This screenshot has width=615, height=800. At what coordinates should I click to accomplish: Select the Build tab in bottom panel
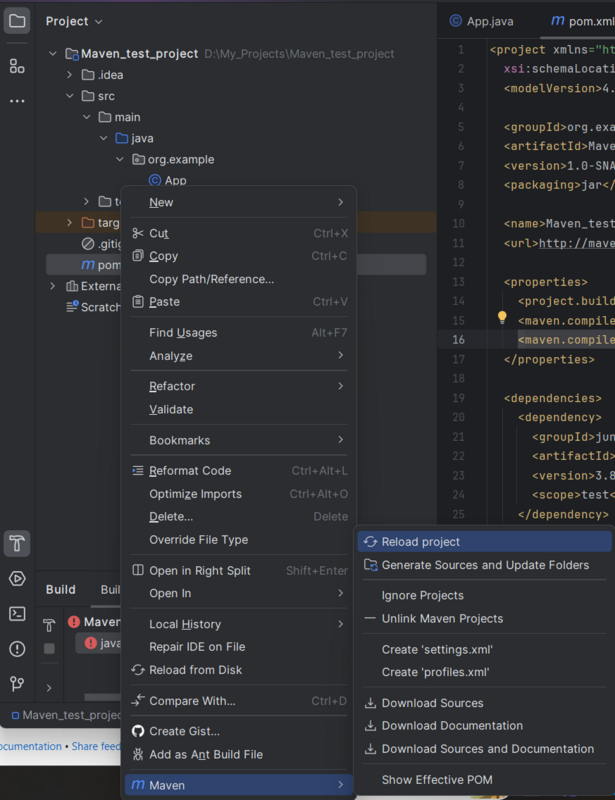[61, 589]
